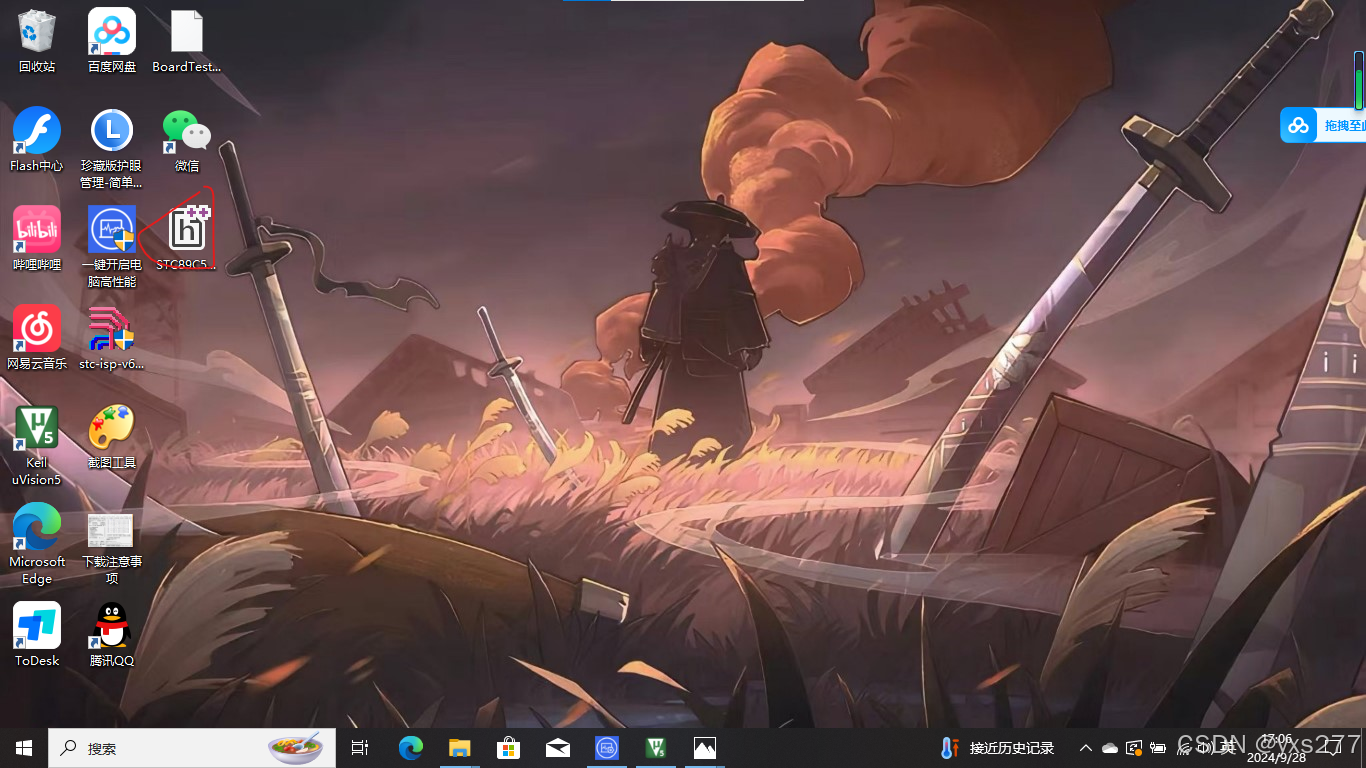The width and height of the screenshot is (1366, 768).
Task: Click the Baidu Netdisk 拖拽至此 floating widget
Action: point(1324,125)
